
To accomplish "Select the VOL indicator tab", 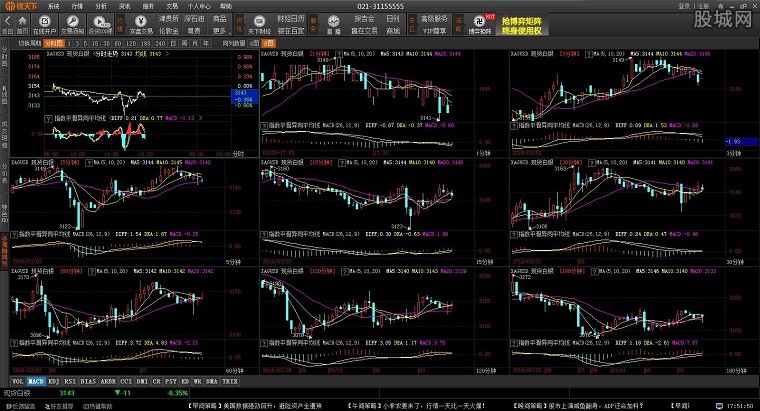I will tap(17, 381).
